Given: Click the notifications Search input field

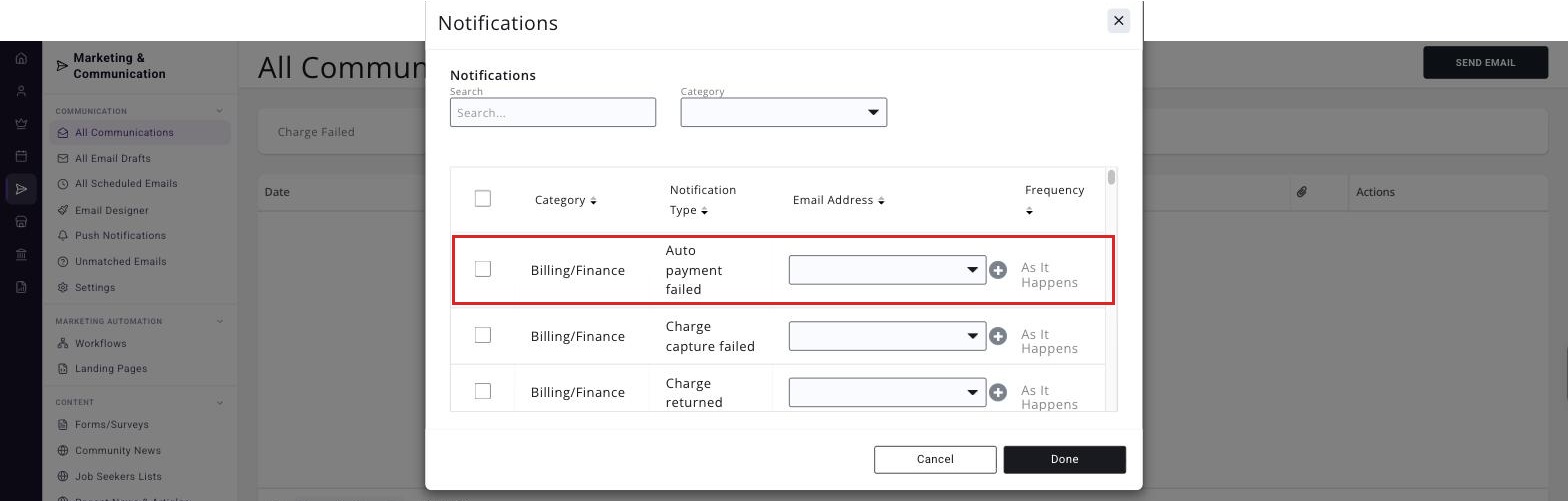Looking at the screenshot, I should [x=553, y=112].
